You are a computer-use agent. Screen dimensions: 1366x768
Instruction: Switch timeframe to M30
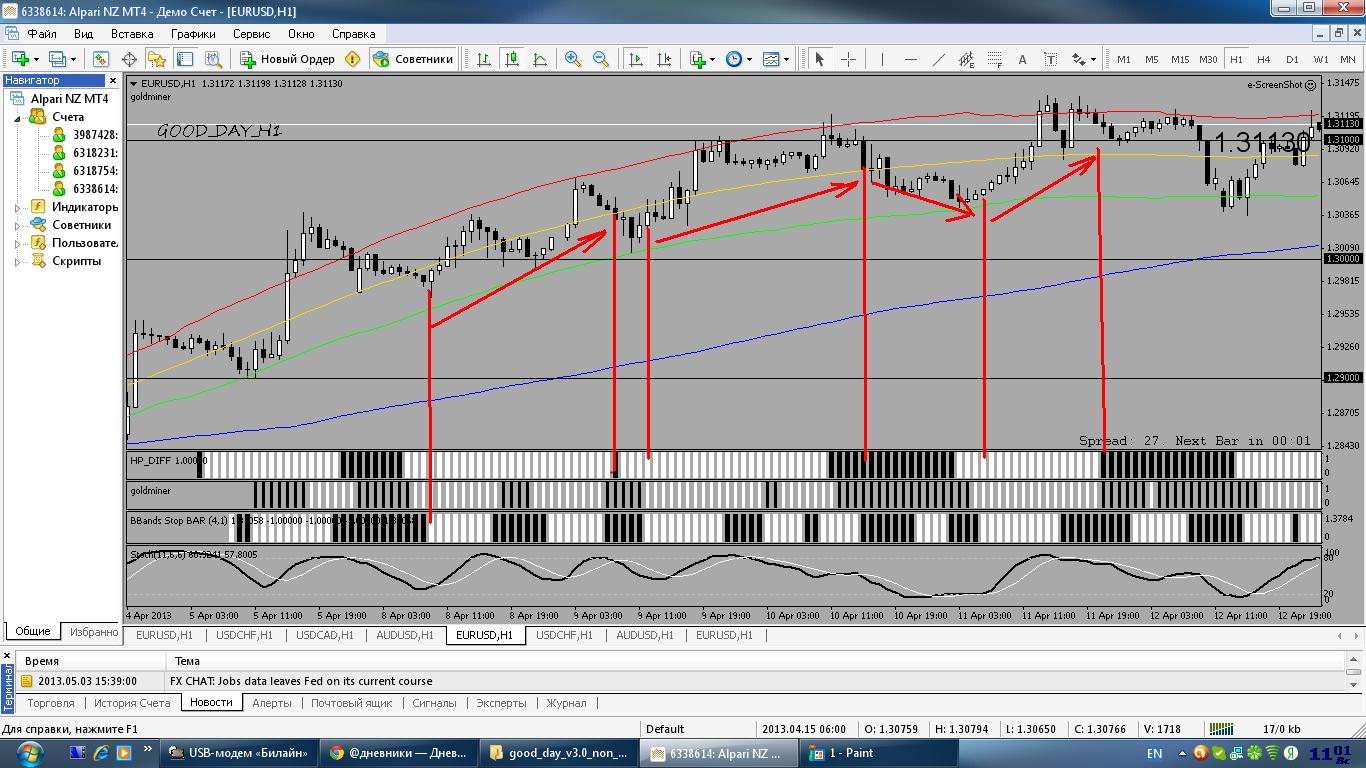[x=1208, y=59]
